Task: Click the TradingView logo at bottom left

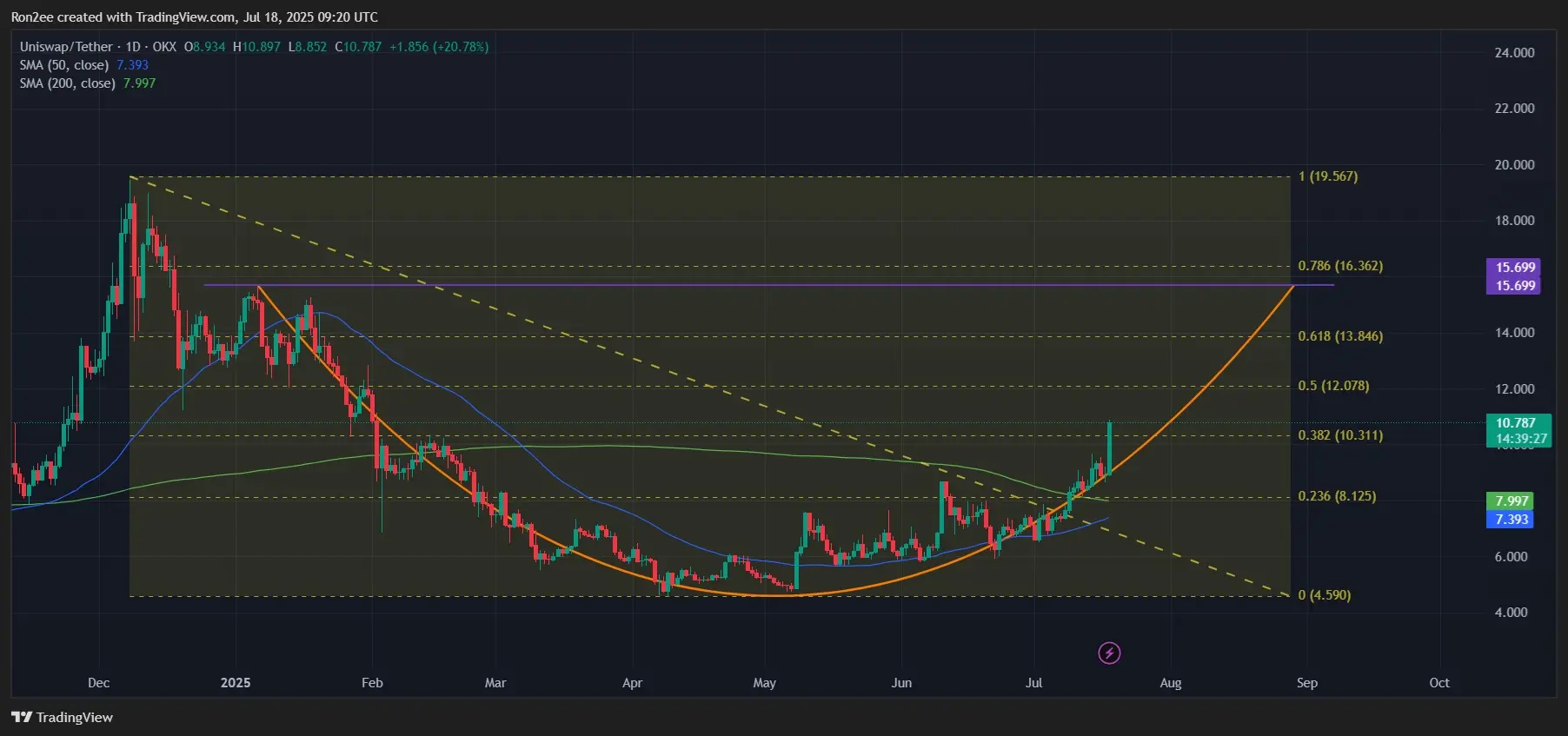Action: click(62, 717)
